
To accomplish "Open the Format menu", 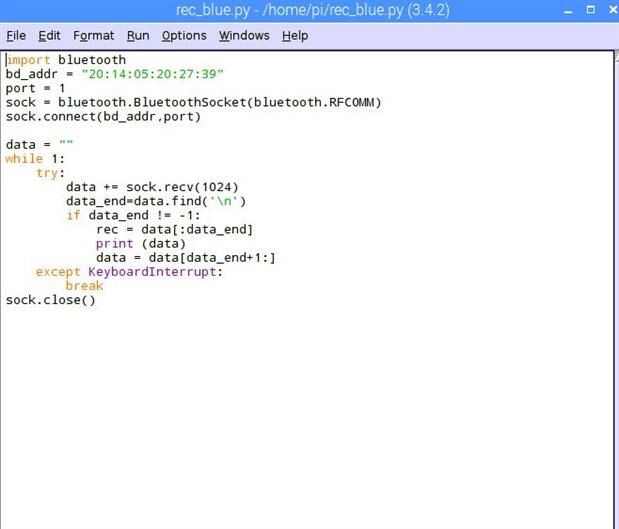I will 94,36.
